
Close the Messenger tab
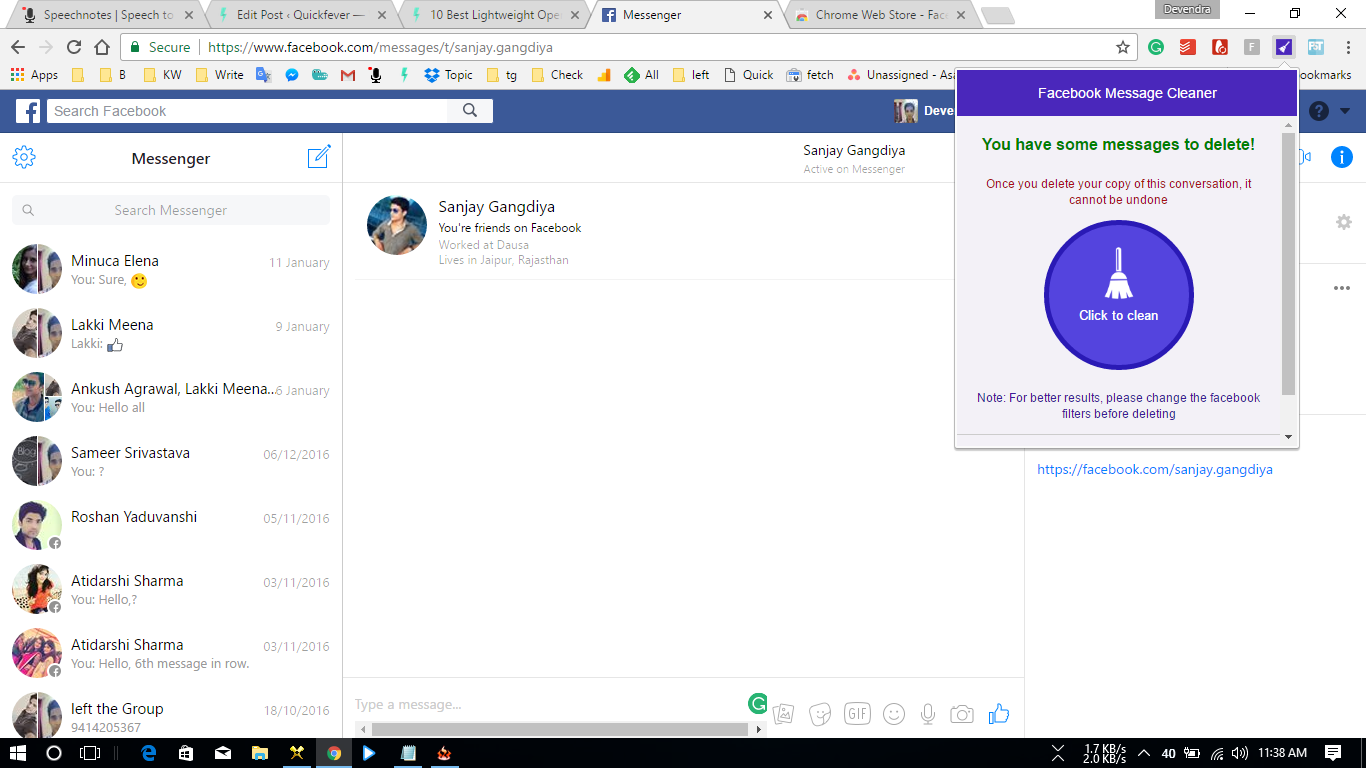(768, 15)
